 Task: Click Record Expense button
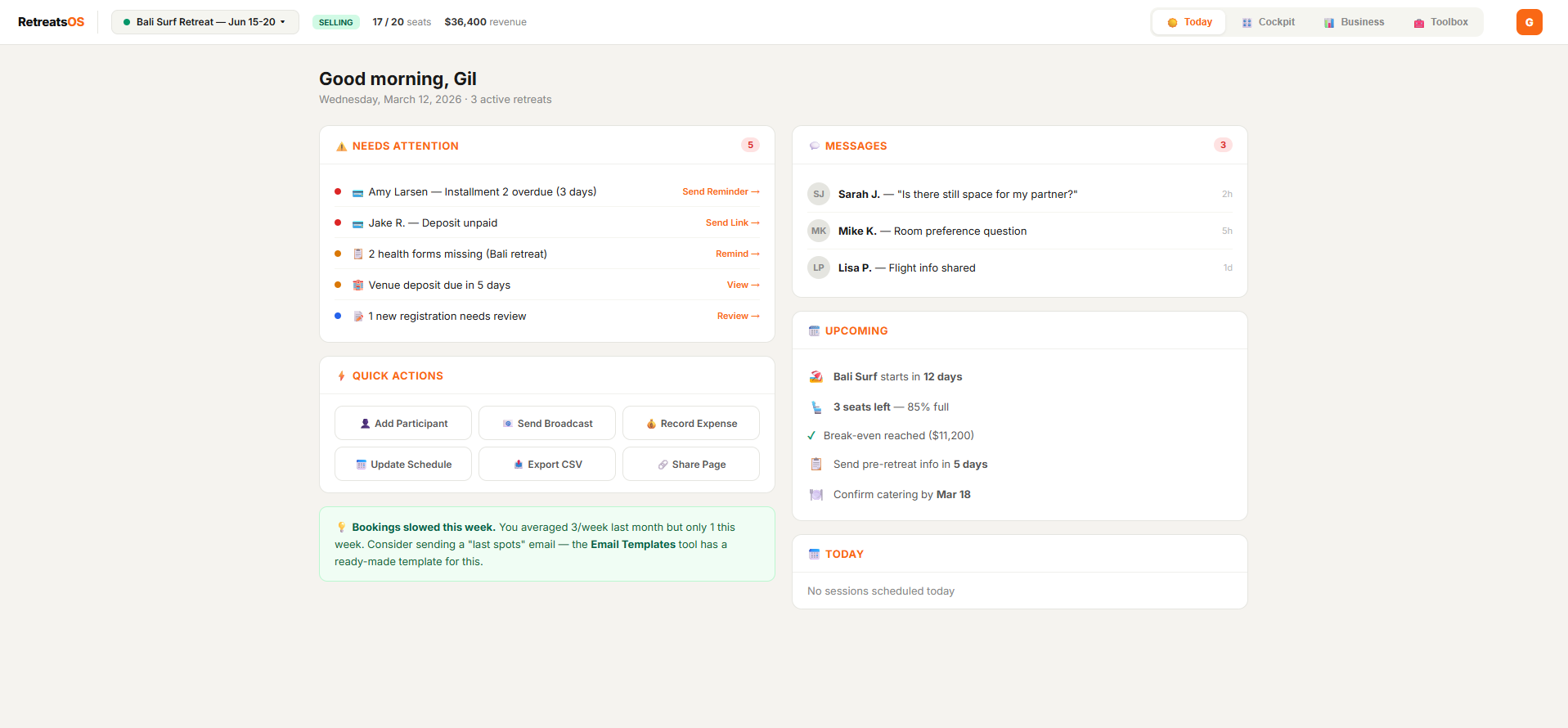(691, 424)
